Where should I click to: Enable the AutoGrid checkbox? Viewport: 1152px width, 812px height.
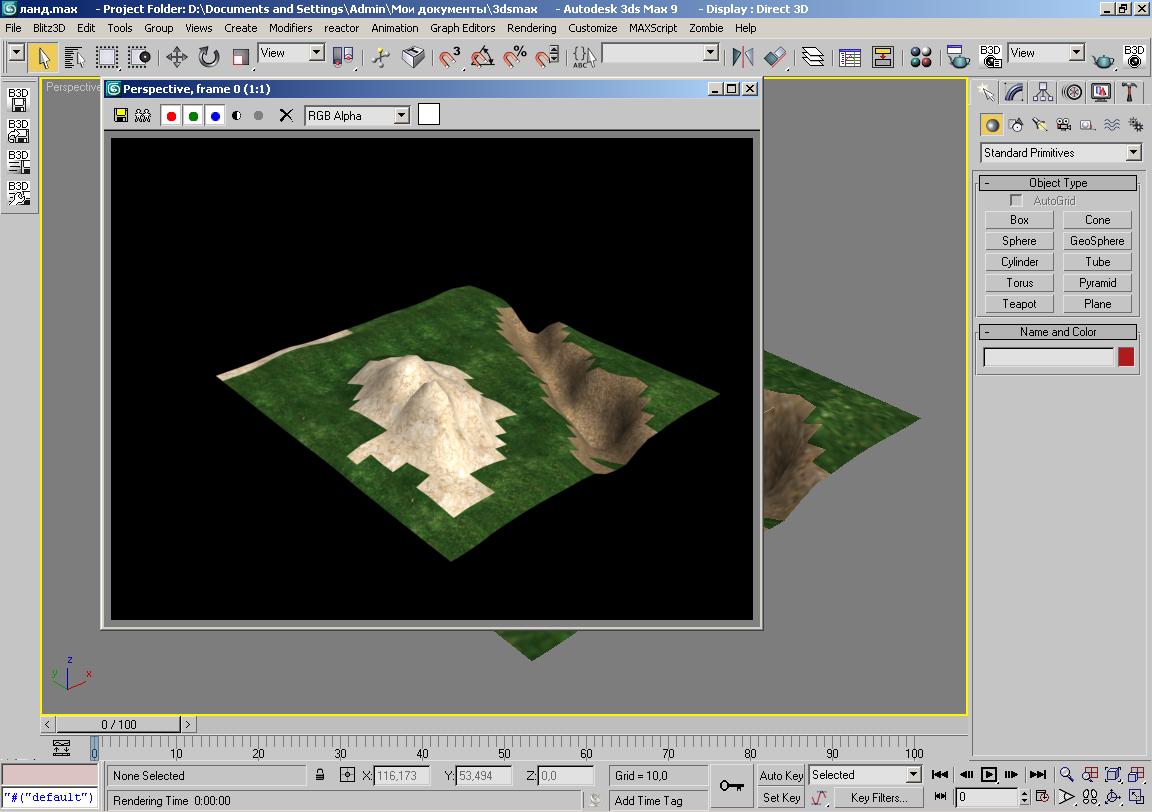1017,201
